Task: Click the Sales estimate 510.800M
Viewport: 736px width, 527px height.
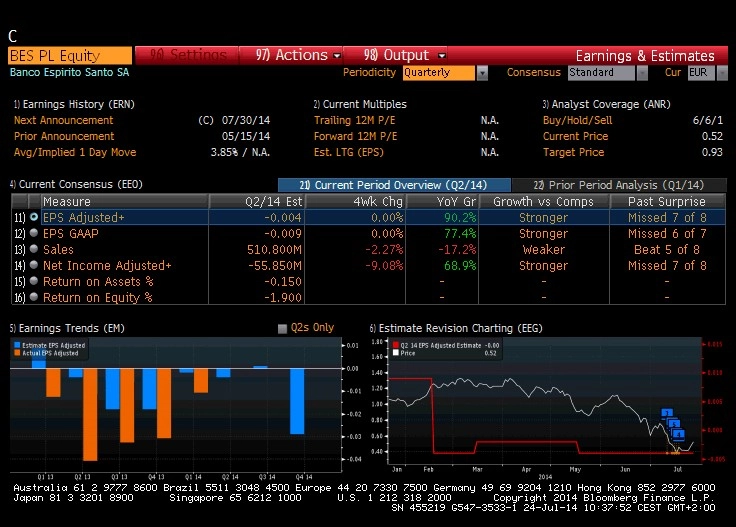Action: tap(274, 249)
